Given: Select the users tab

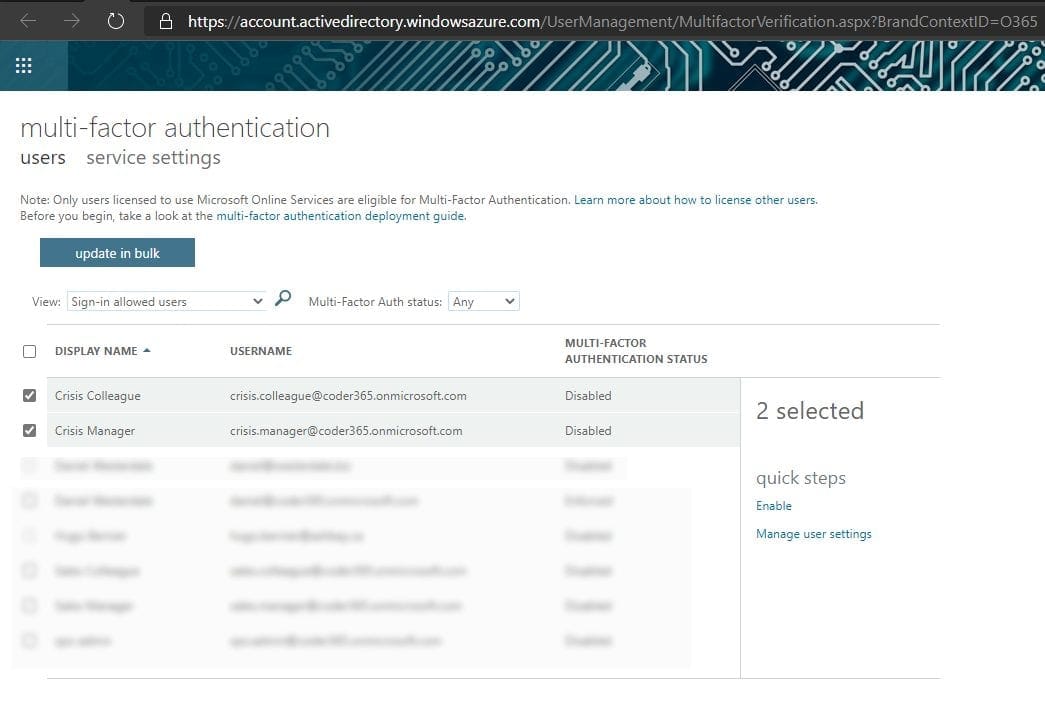Looking at the screenshot, I should 43,158.
